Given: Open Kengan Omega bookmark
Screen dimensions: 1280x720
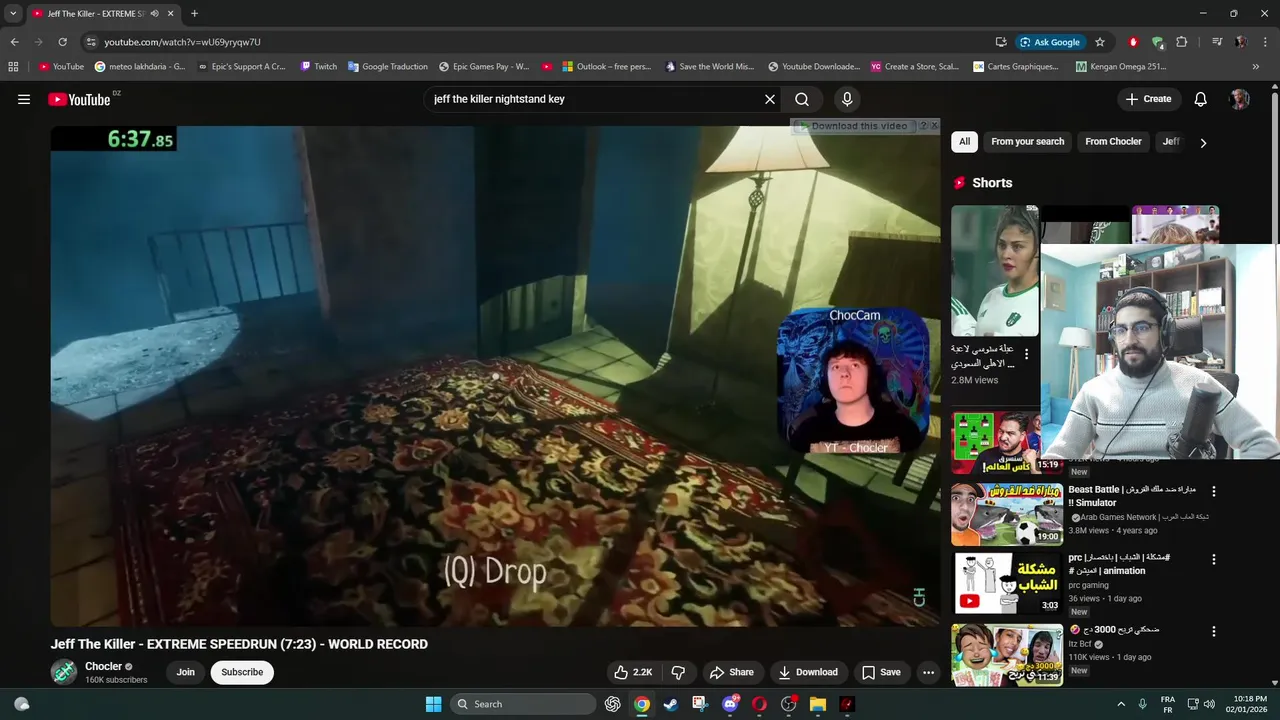Looking at the screenshot, I should [x=1121, y=67].
